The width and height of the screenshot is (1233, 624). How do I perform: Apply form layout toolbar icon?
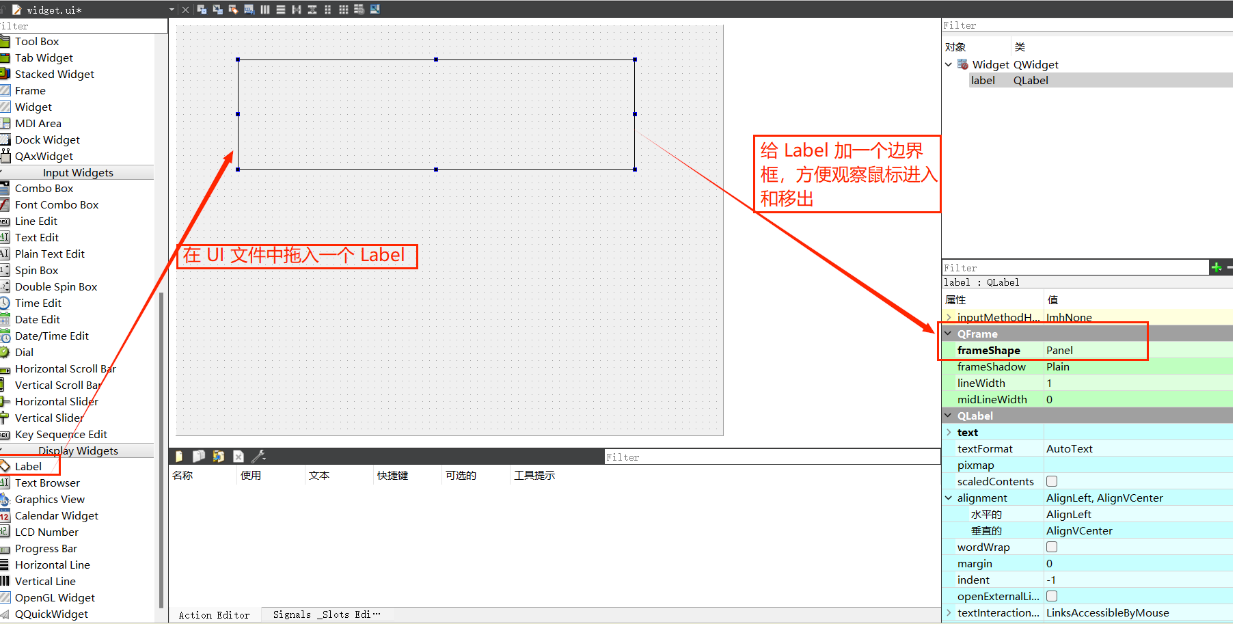pos(328,9)
